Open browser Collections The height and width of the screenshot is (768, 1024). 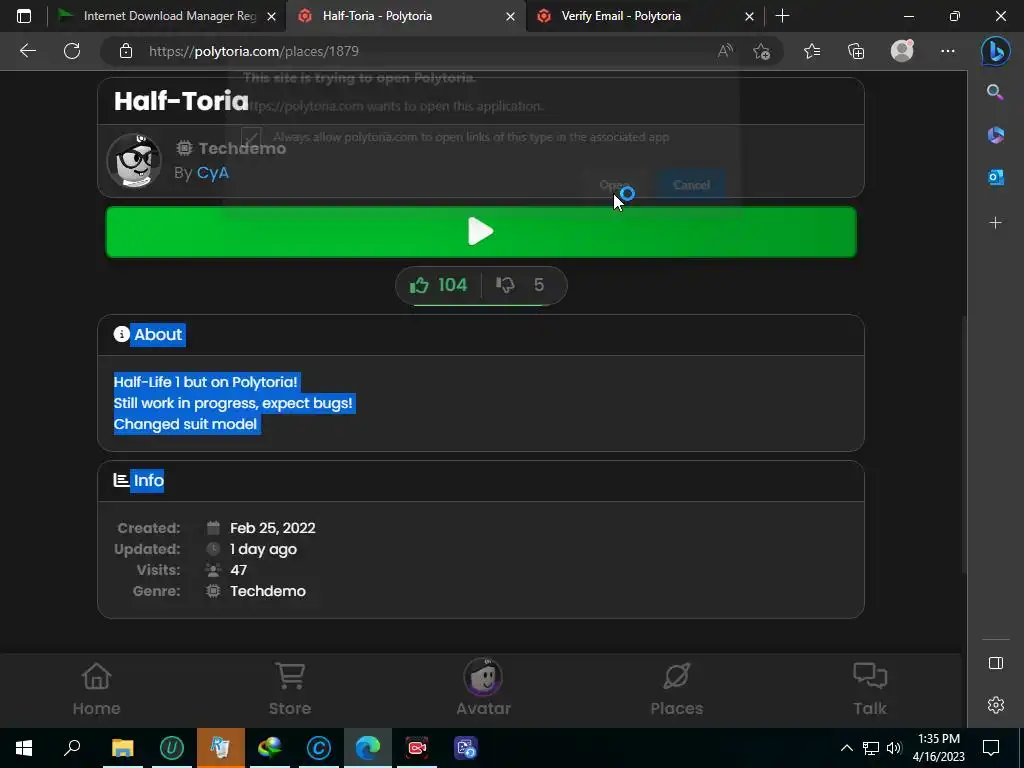(856, 51)
